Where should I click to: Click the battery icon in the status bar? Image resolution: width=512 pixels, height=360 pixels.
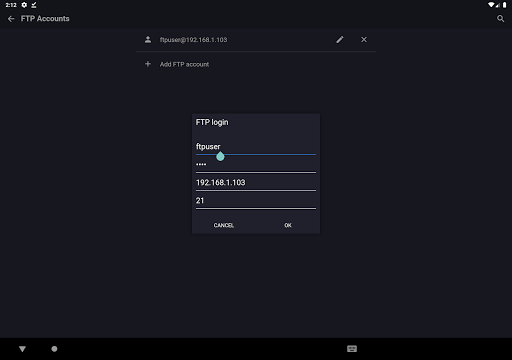tap(504, 5)
